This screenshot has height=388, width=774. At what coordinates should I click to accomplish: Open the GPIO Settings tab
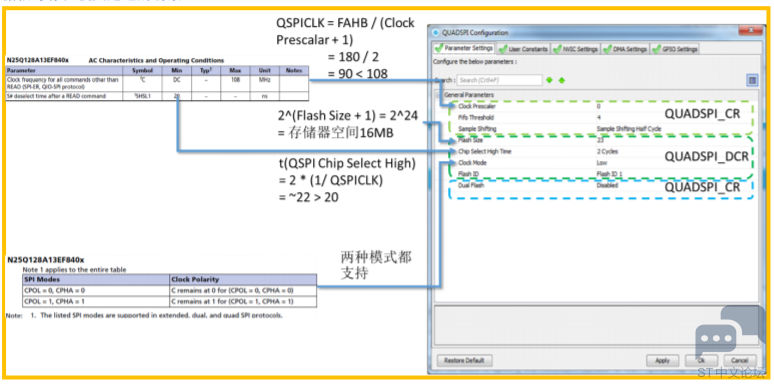(x=675, y=49)
